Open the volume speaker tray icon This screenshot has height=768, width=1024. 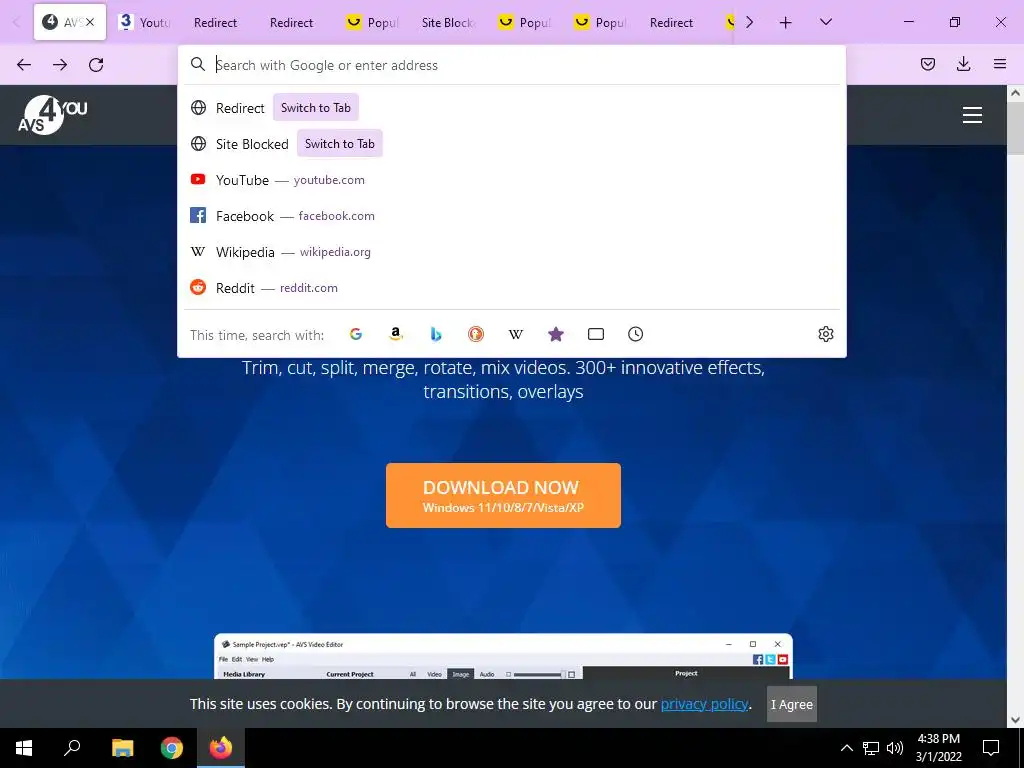click(x=895, y=748)
